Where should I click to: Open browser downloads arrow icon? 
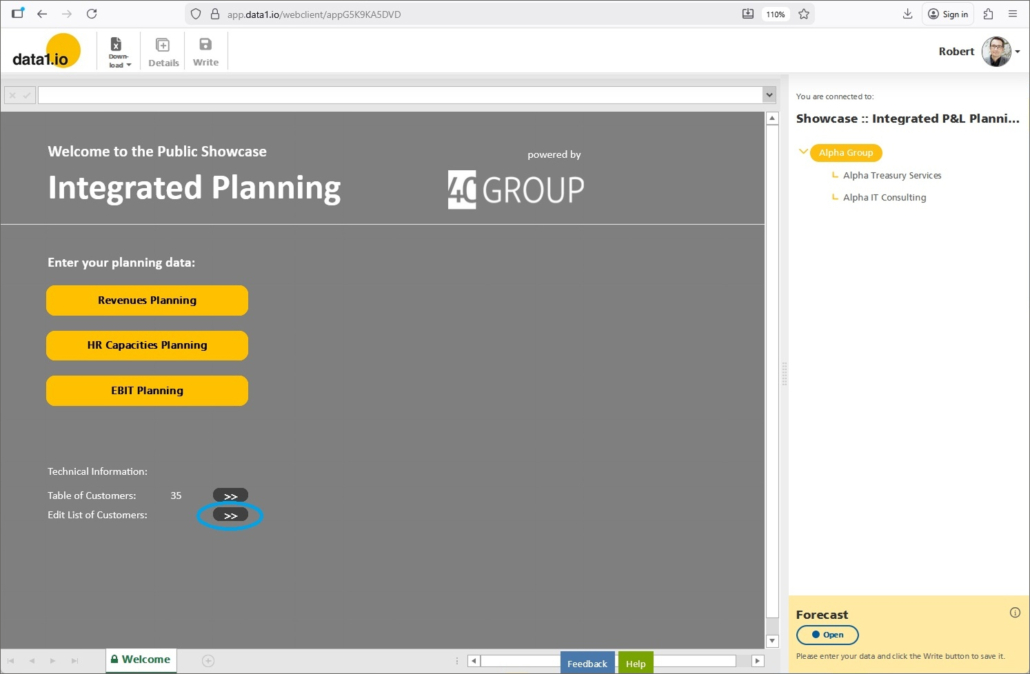pyautogui.click(x=907, y=14)
